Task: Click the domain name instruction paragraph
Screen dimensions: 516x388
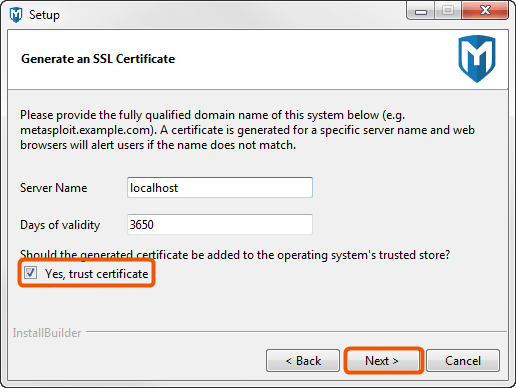Action: [247, 130]
